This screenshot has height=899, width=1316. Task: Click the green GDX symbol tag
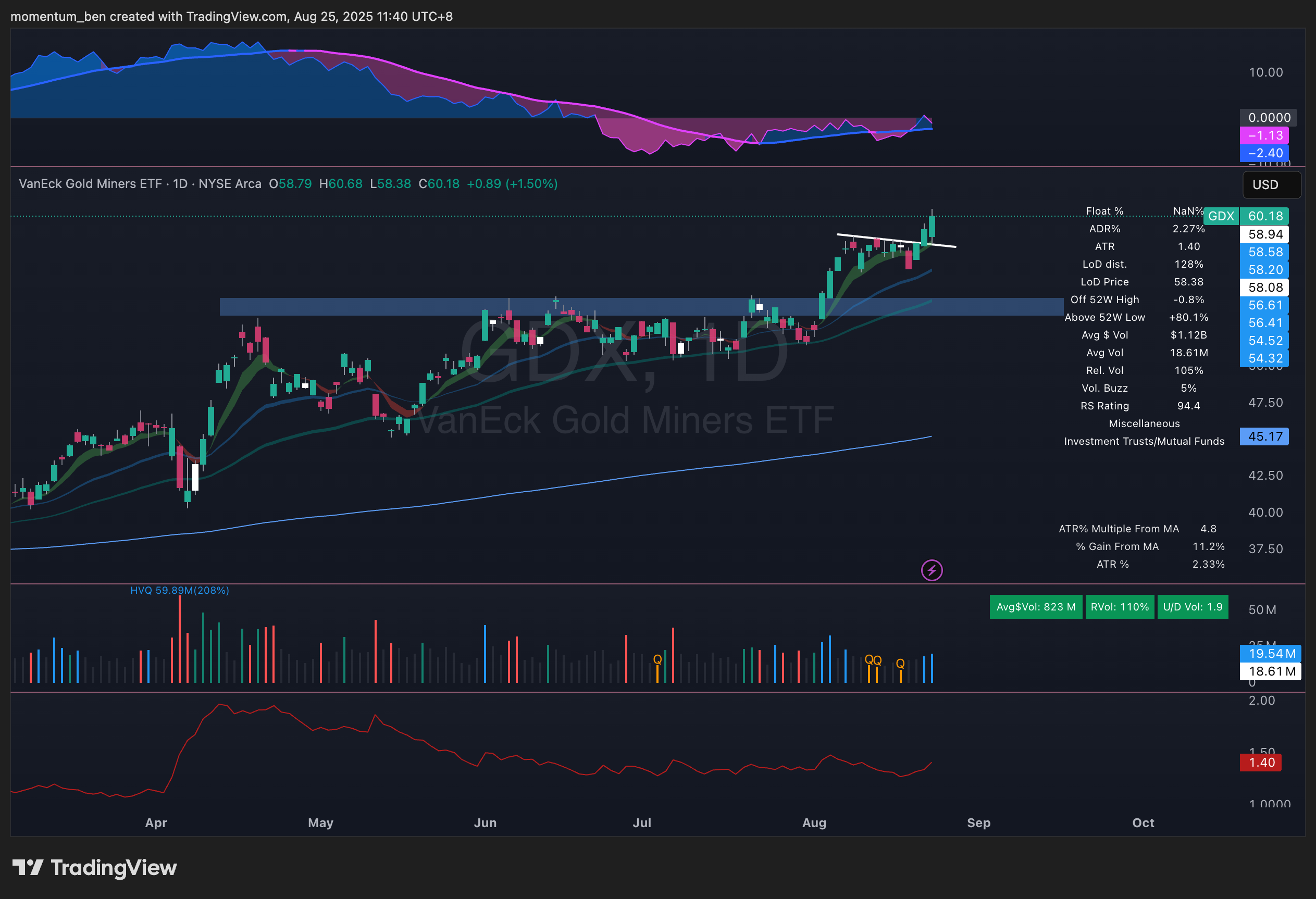coord(1220,216)
